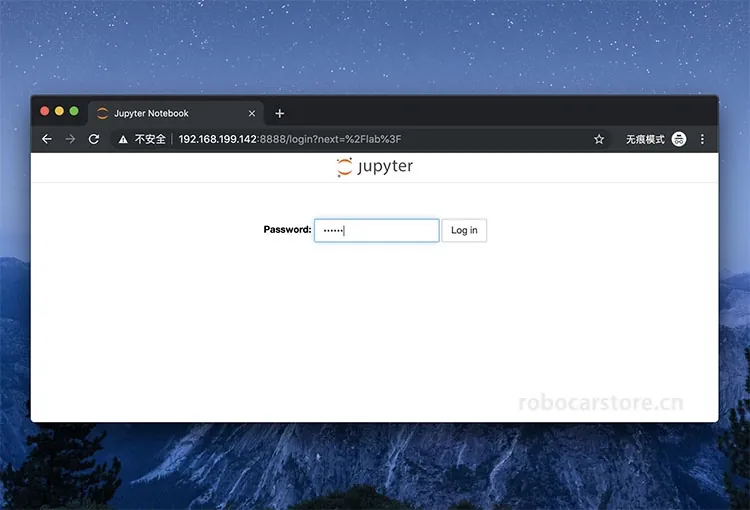Reload the Jupyter login page
Image resolution: width=750 pixels, height=510 pixels.
coord(94,139)
